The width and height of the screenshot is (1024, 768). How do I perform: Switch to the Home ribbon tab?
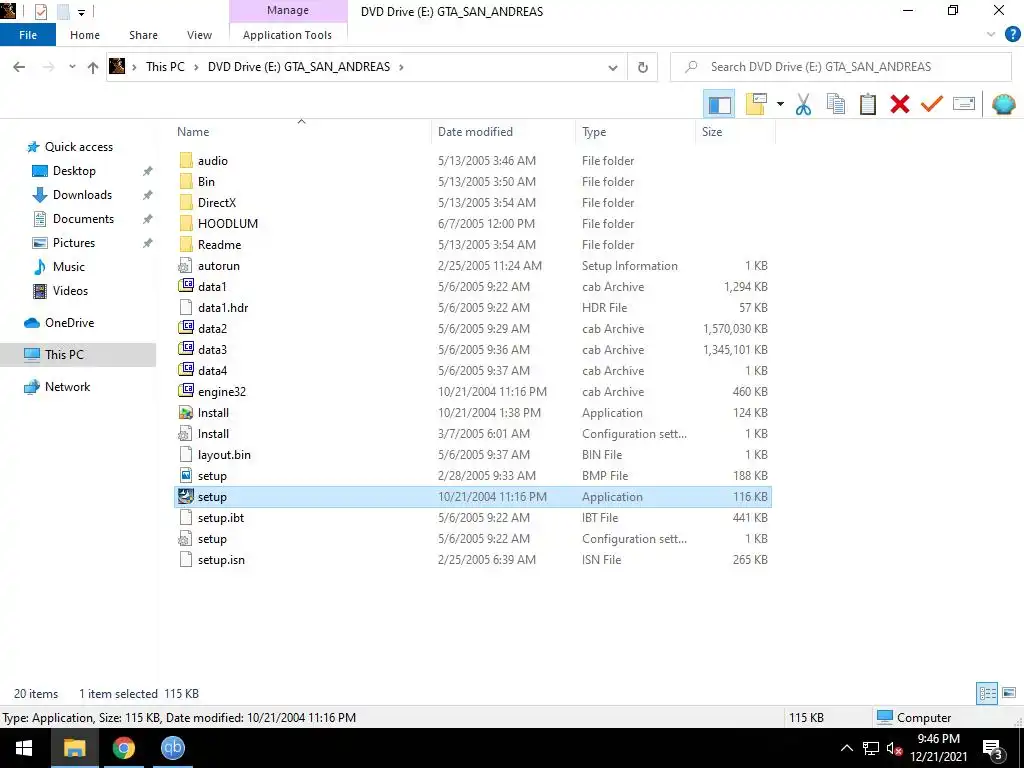click(85, 35)
